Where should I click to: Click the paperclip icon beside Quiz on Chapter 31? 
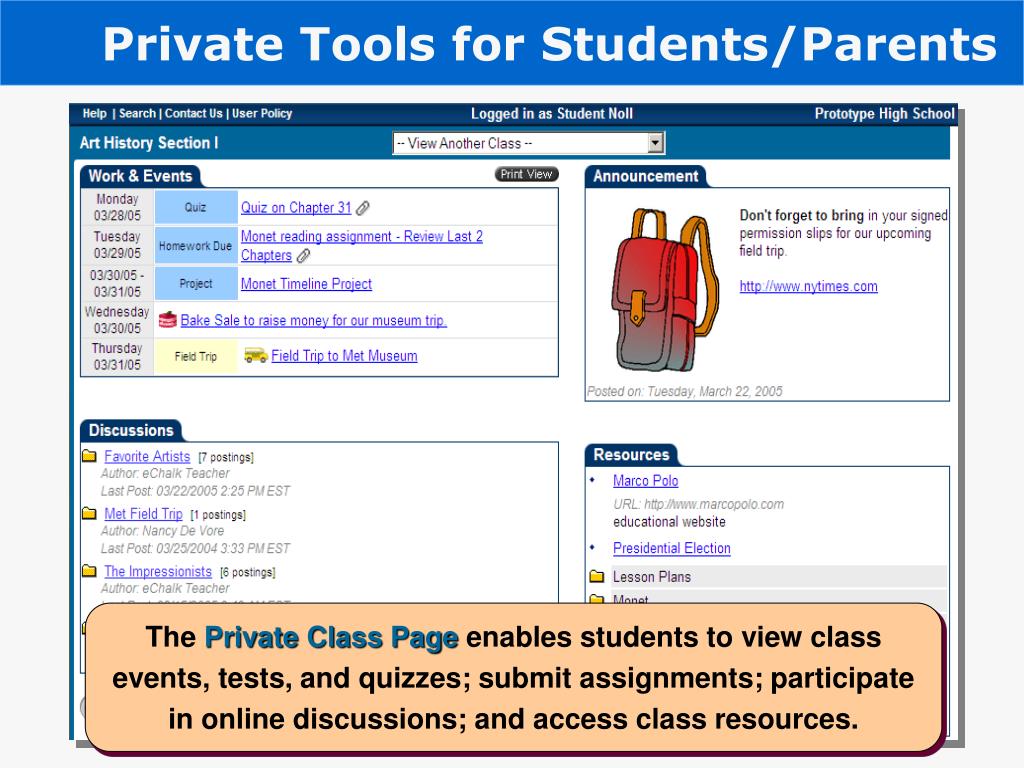click(x=363, y=208)
